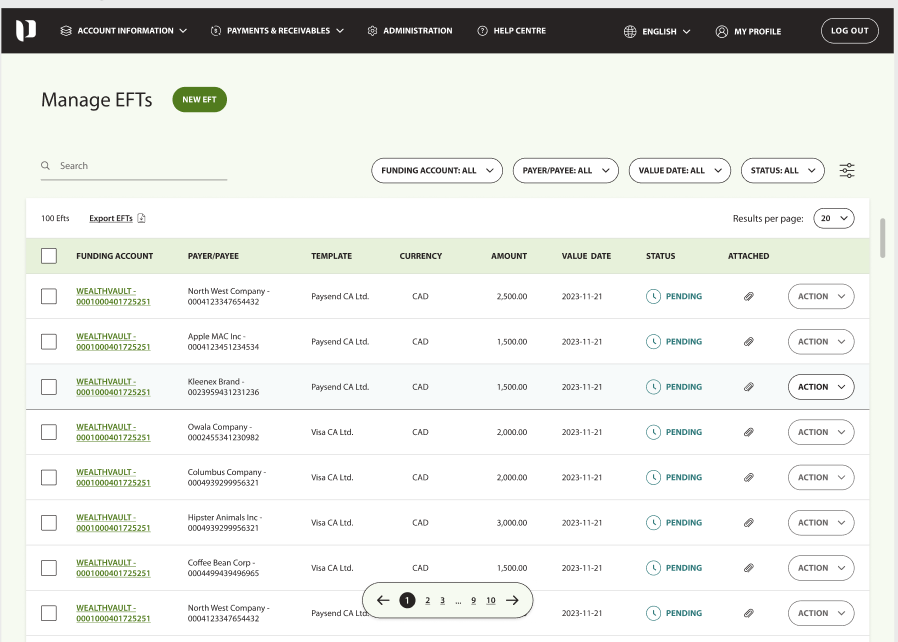Viewport: 898px width, 642px height.
Task: Click the New EFT button
Action: [199, 100]
